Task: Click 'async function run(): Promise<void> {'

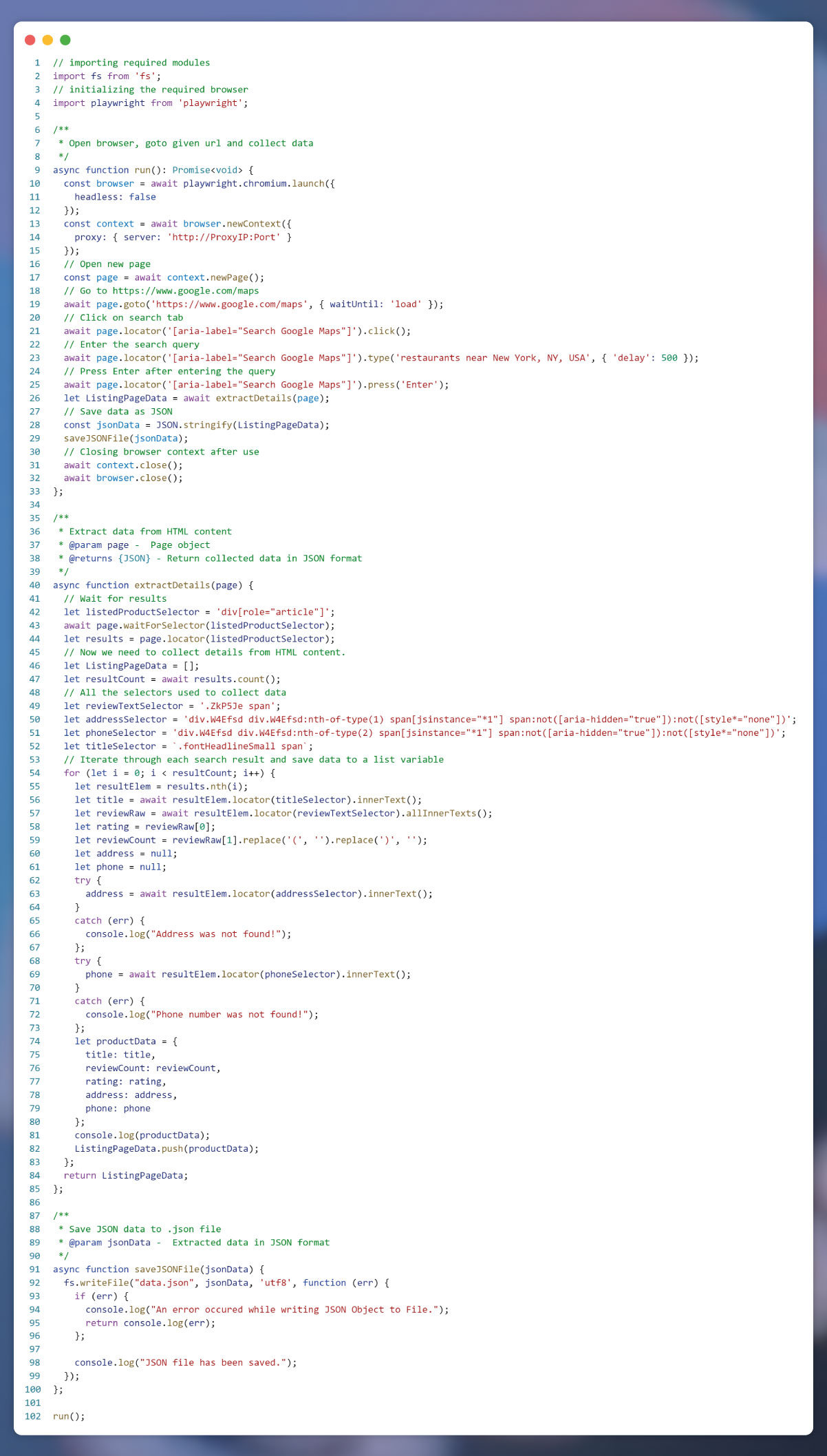Action: (x=153, y=170)
